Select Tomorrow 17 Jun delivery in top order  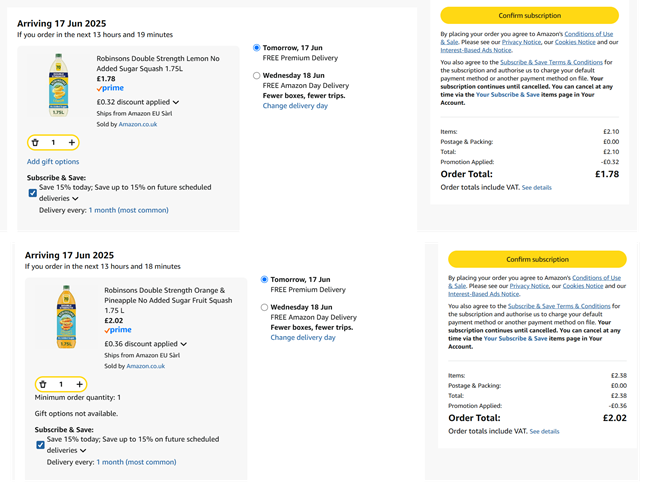[257, 48]
